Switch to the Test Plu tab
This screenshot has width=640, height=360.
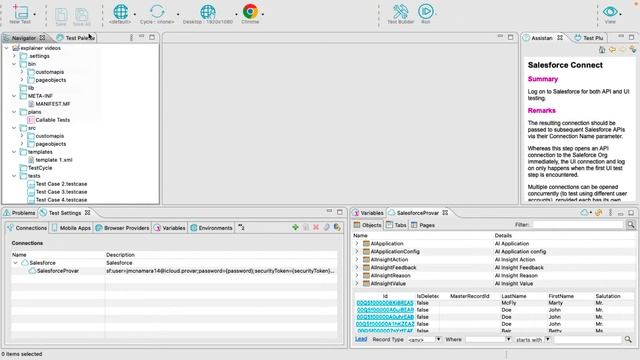589,38
